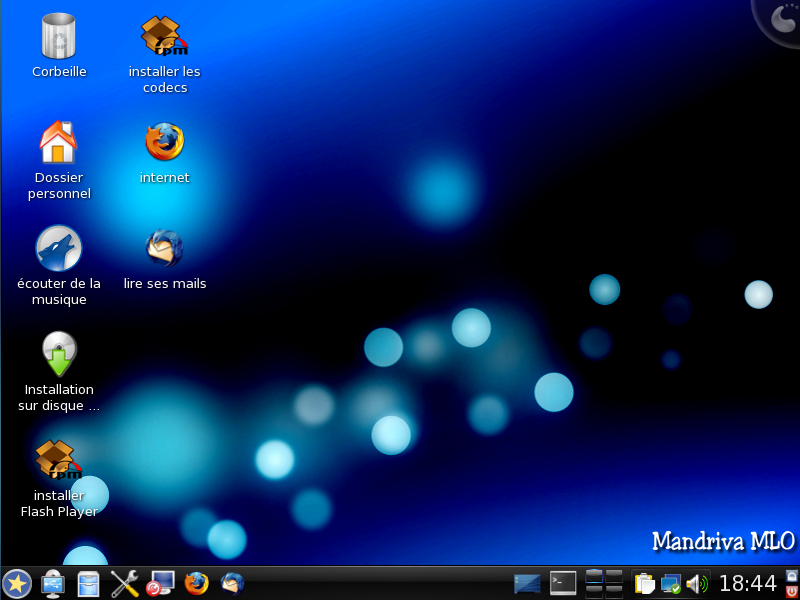
Task: Open Firefox from the taskbar
Action: (196, 583)
